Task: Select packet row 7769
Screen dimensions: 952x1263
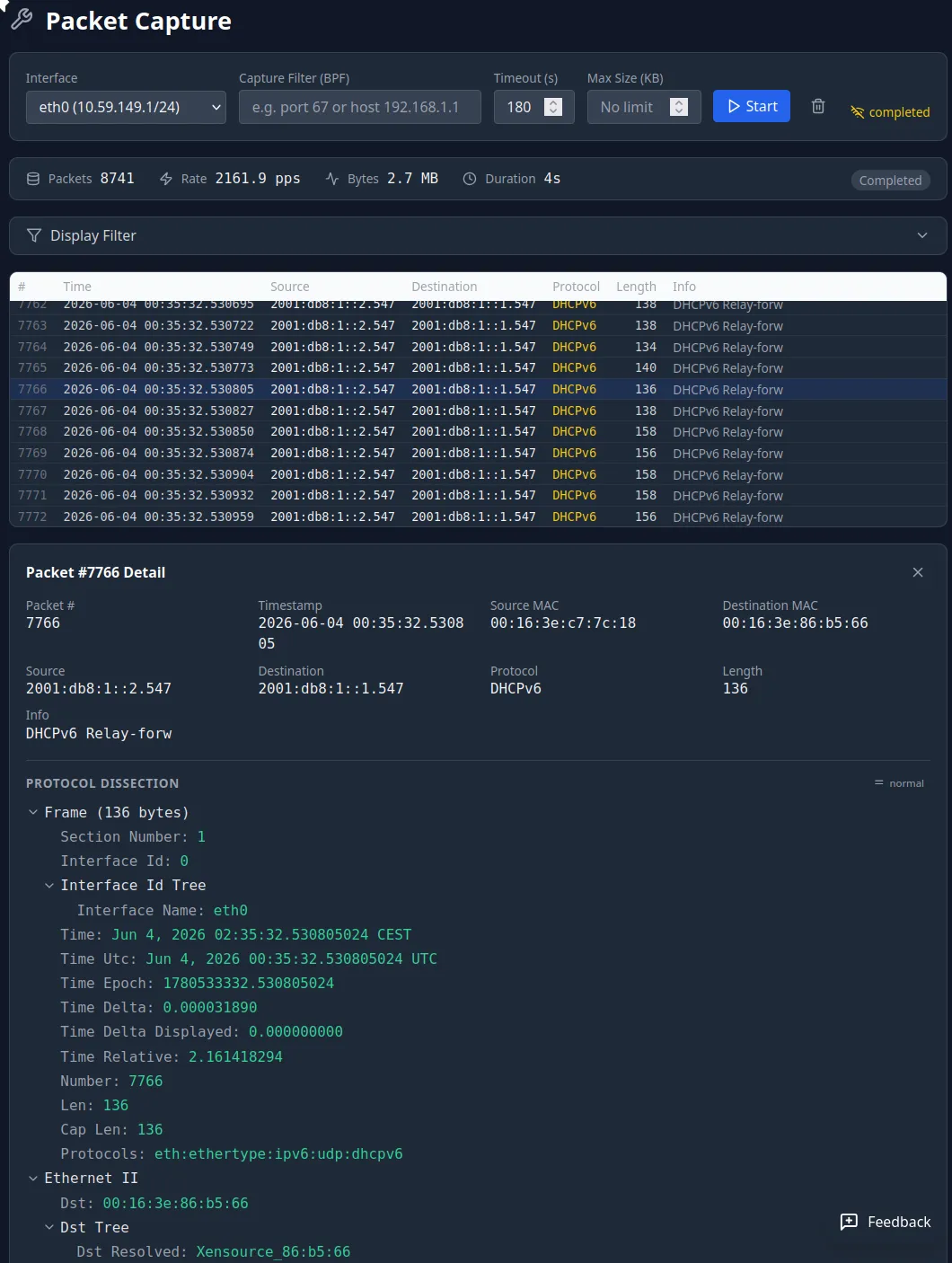Action: click(x=478, y=453)
